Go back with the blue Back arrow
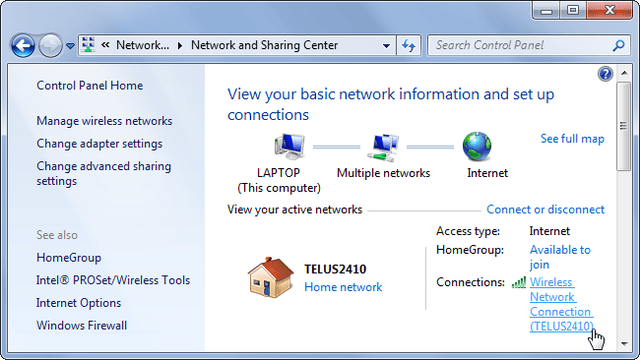The width and height of the screenshot is (640, 360). (x=23, y=45)
